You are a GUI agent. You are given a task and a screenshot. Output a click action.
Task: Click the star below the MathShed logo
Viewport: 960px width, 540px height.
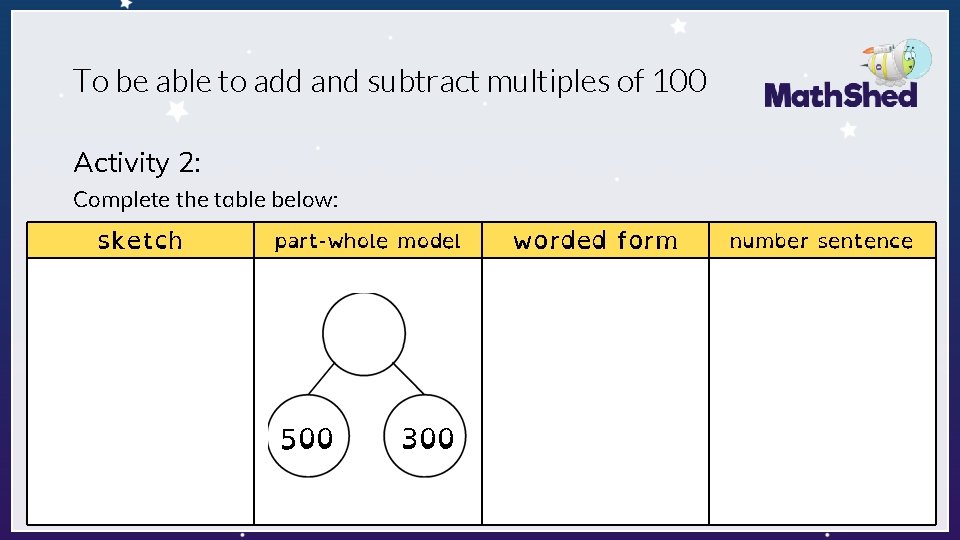(x=848, y=129)
